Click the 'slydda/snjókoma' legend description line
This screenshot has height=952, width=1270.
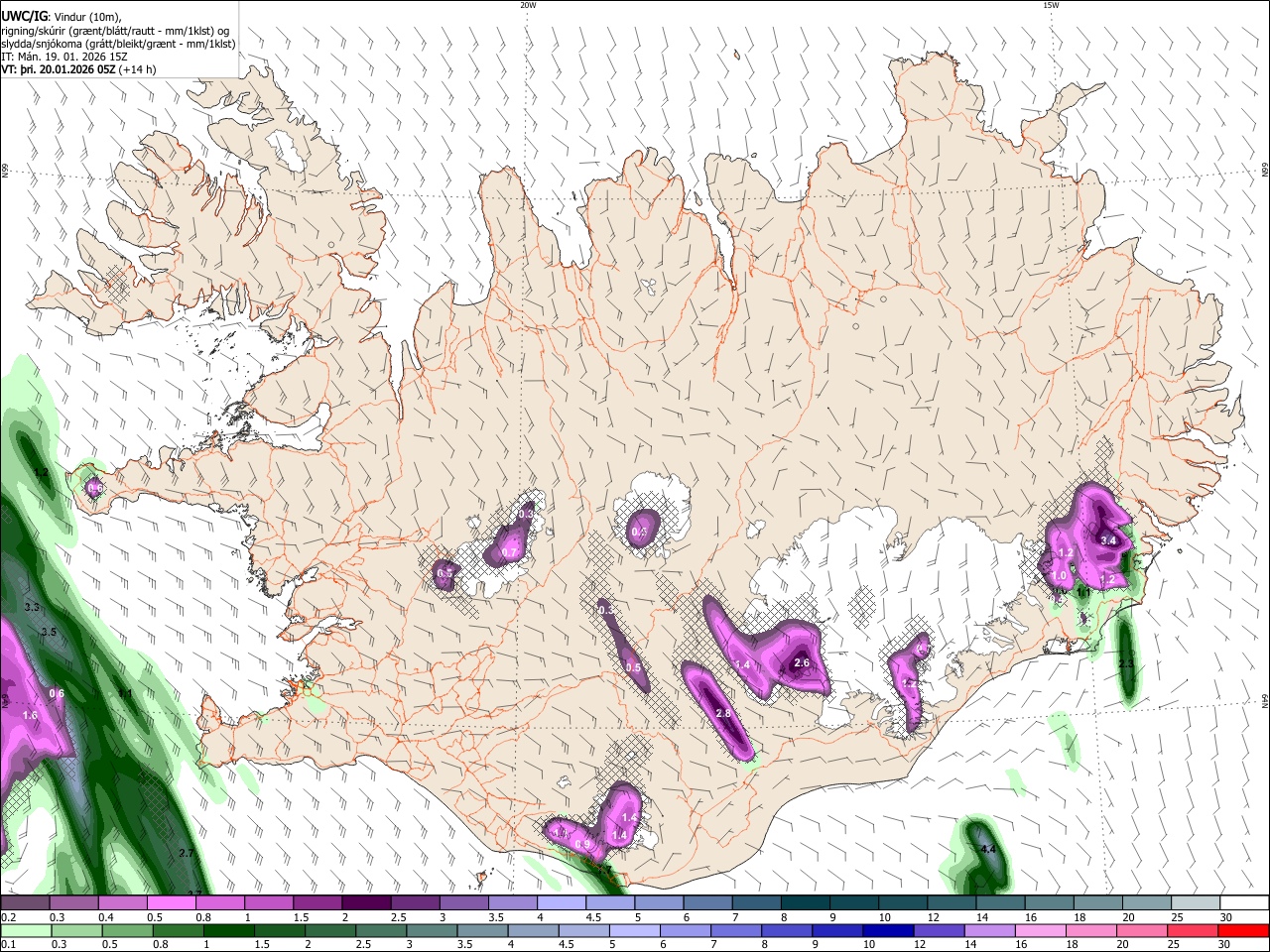pos(119,44)
